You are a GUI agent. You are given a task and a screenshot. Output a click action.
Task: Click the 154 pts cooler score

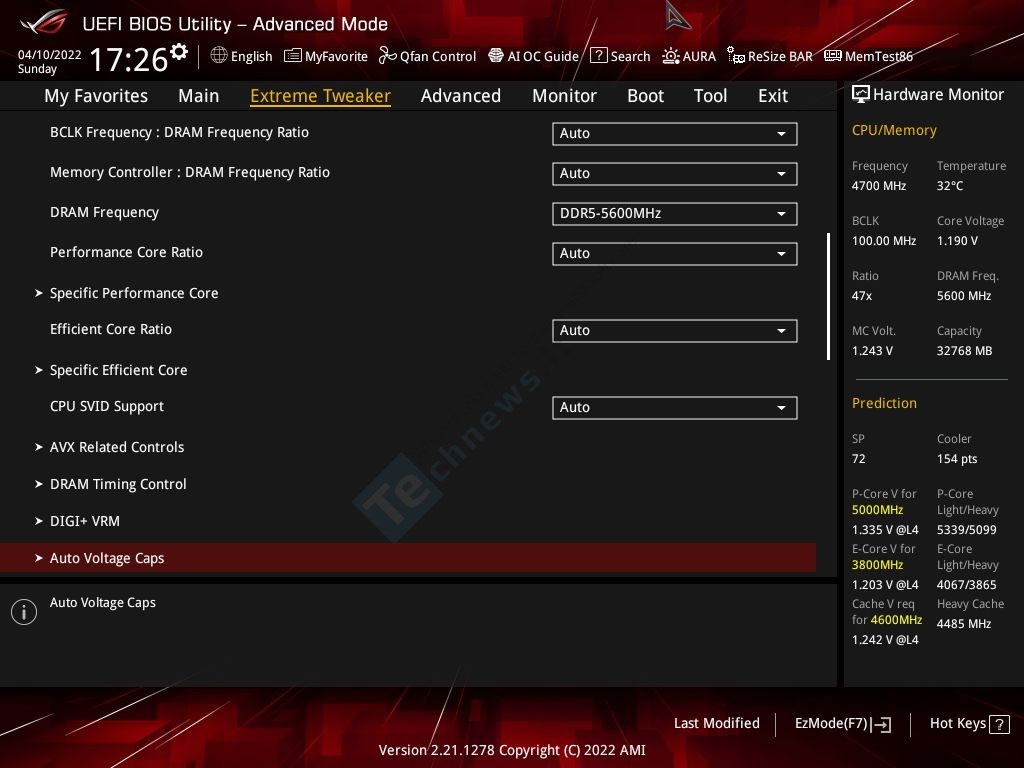957,459
